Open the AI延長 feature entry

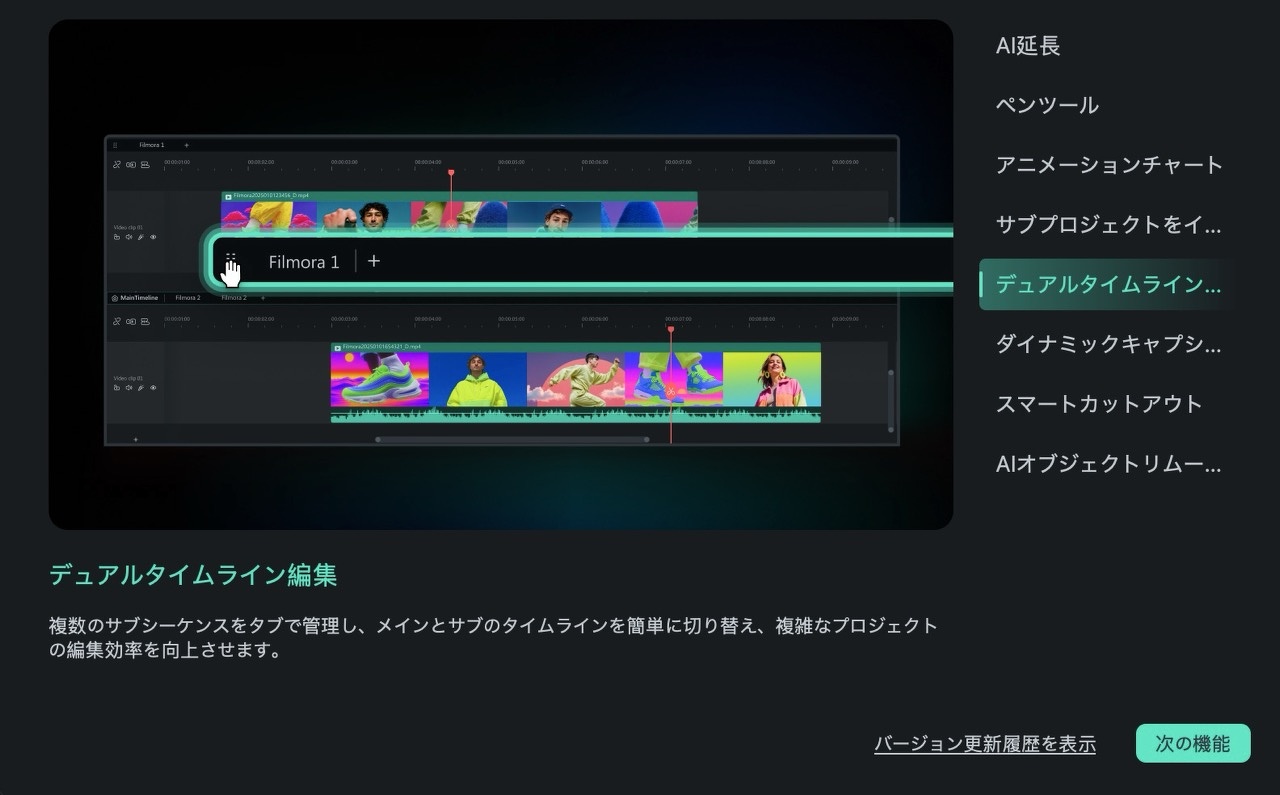click(1027, 46)
